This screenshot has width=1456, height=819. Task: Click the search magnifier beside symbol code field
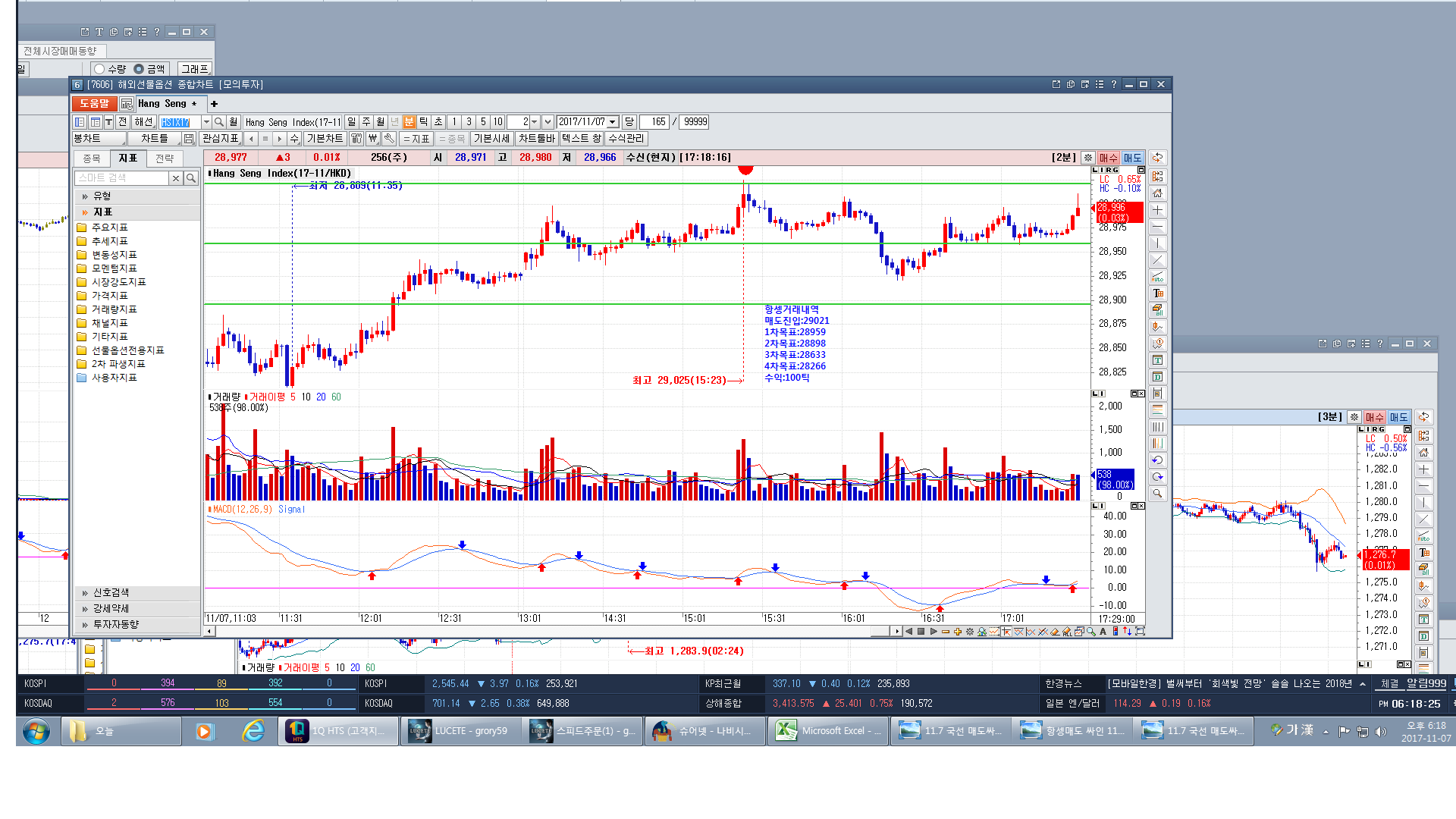coord(219,122)
